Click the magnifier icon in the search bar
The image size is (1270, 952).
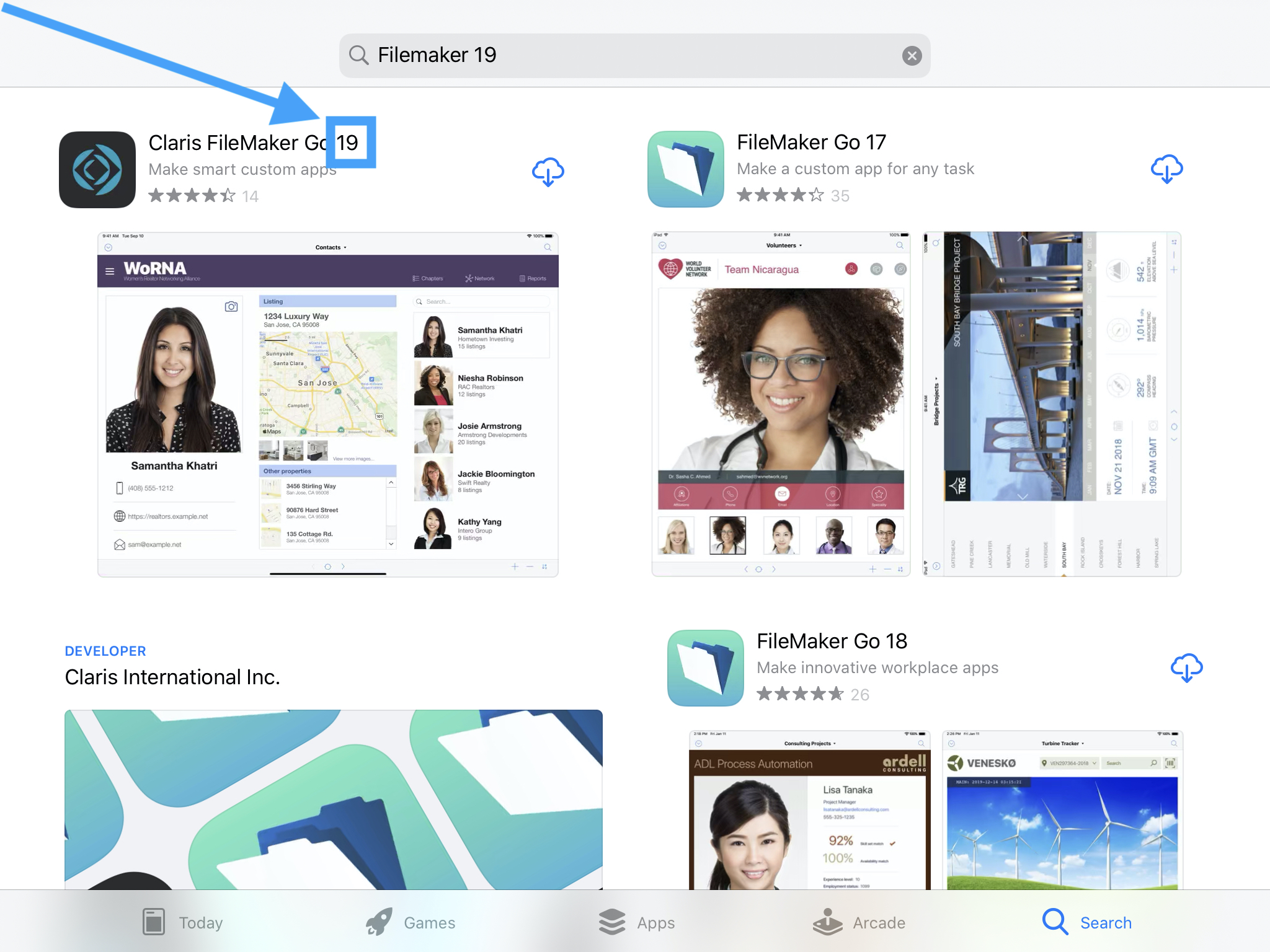pos(359,55)
